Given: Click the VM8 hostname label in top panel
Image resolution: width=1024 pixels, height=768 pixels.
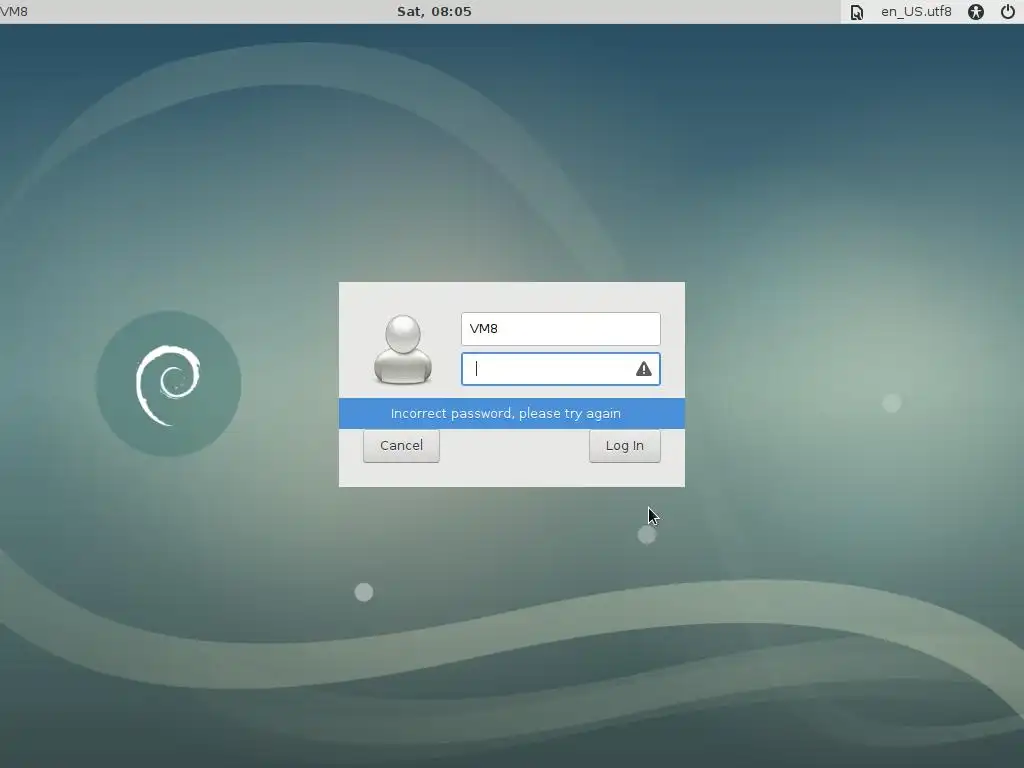Looking at the screenshot, I should pyautogui.click(x=14, y=11).
